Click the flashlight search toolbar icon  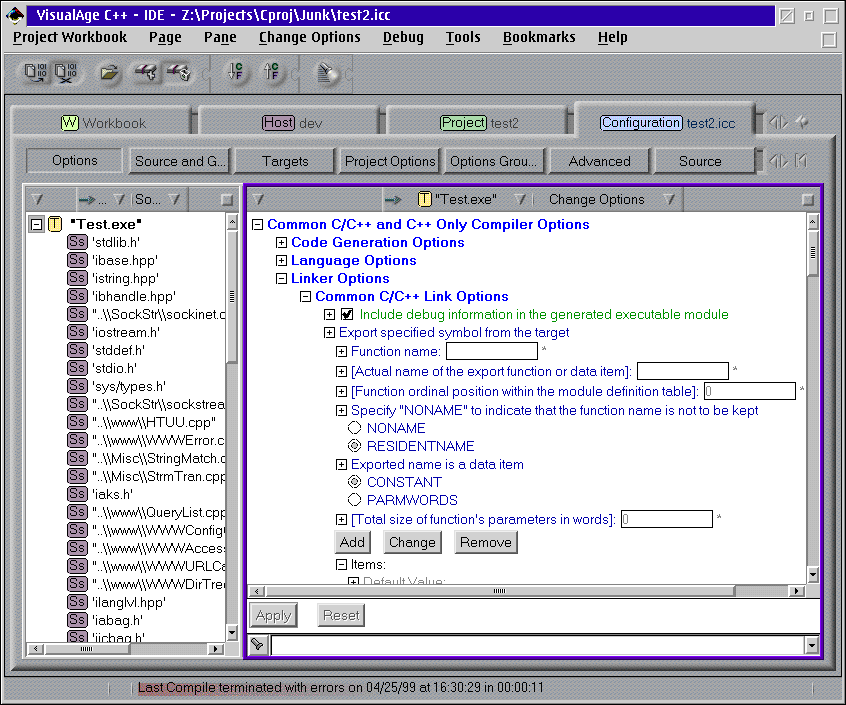[327, 73]
